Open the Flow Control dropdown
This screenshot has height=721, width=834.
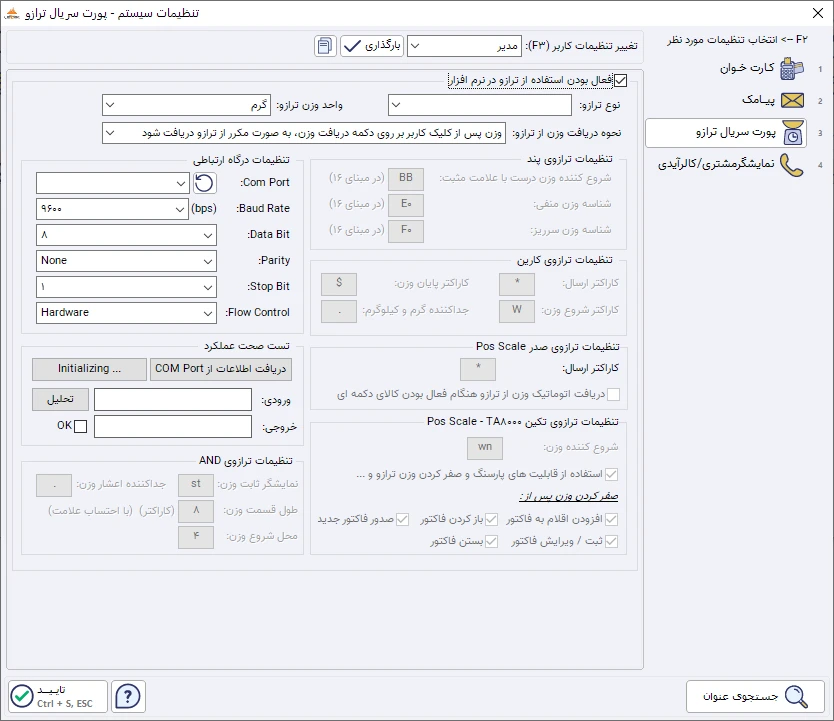[126, 312]
